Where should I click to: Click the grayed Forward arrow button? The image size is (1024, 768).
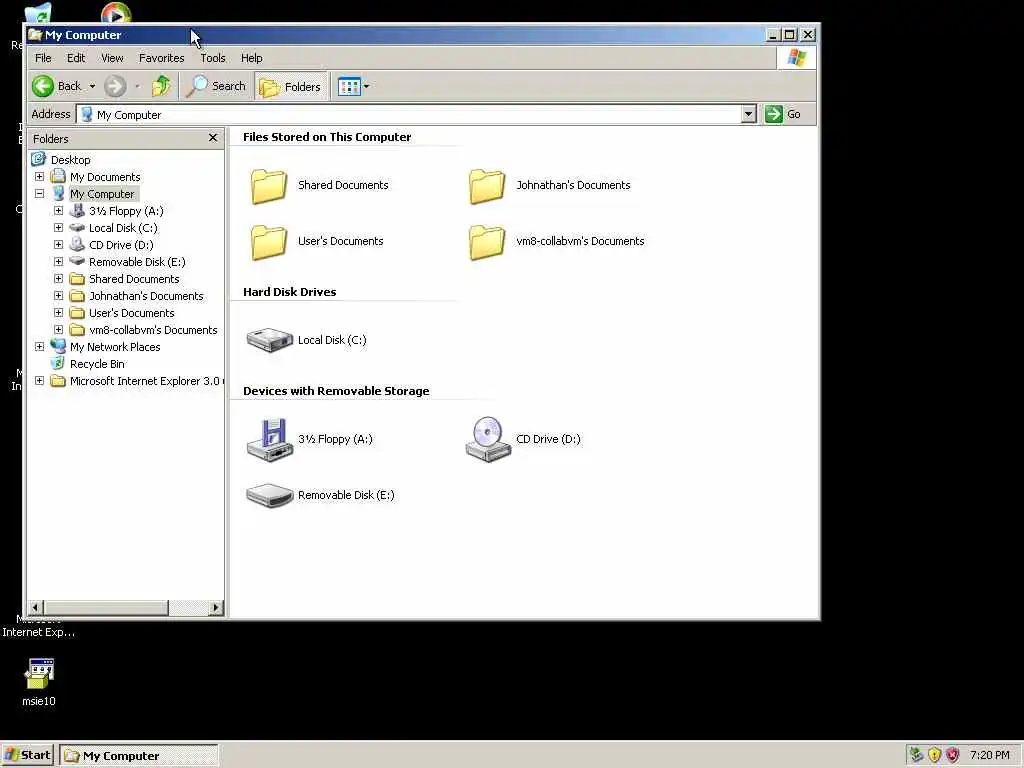click(115, 86)
